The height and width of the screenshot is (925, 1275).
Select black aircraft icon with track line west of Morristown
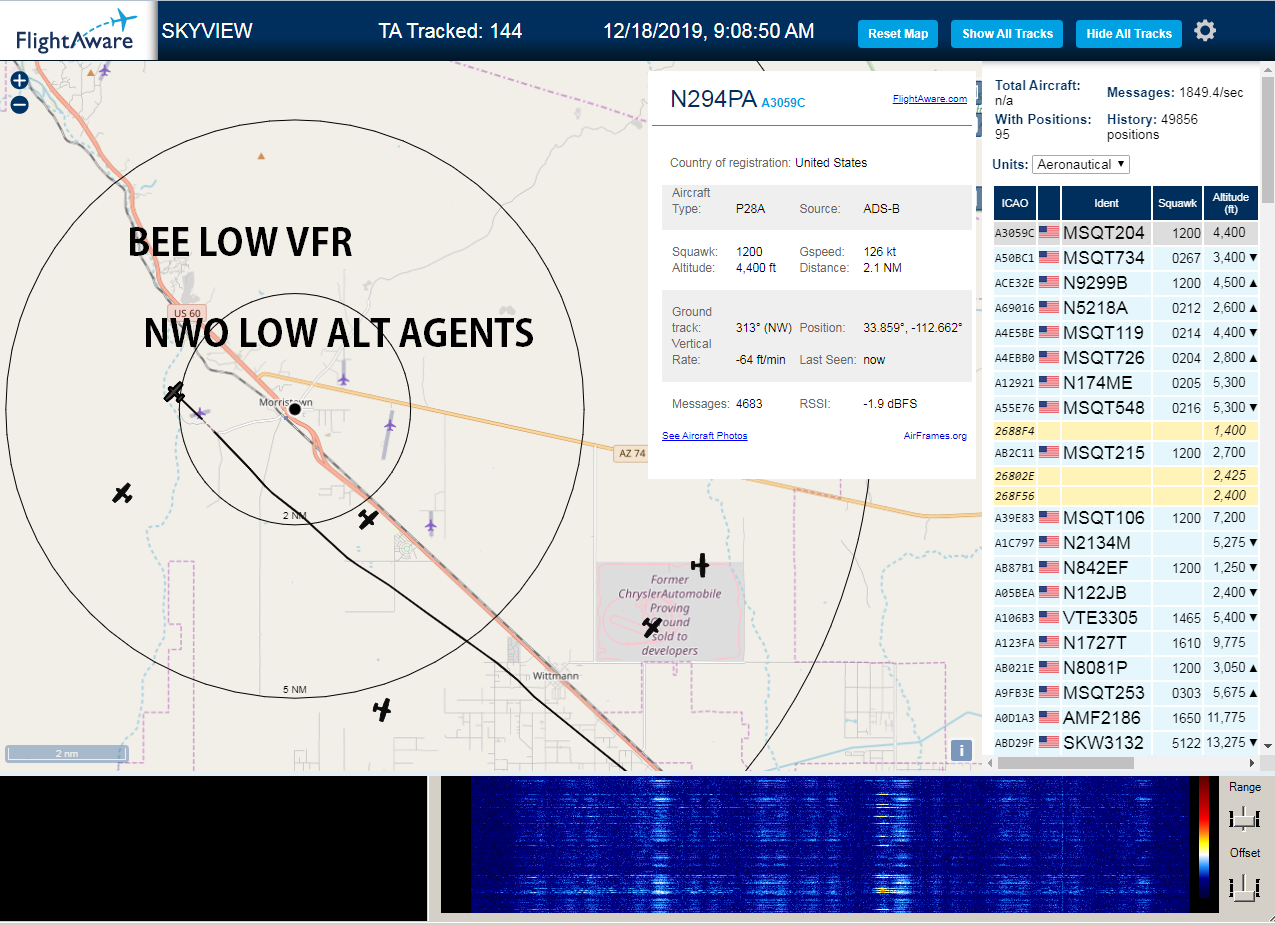pos(176,392)
